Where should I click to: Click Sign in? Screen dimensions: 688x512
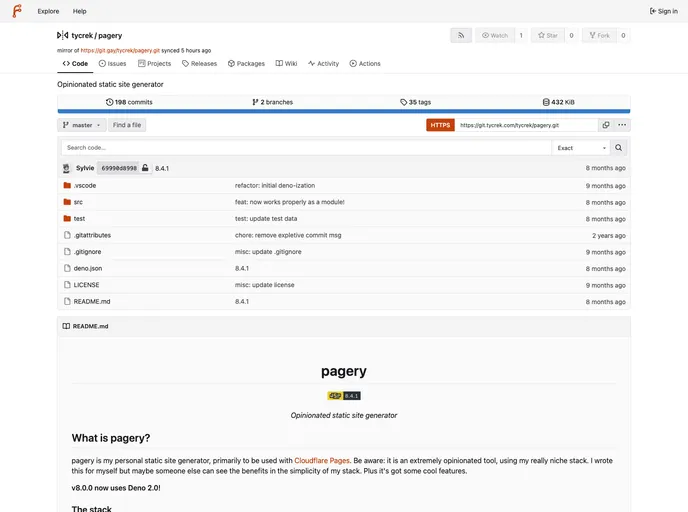663,11
